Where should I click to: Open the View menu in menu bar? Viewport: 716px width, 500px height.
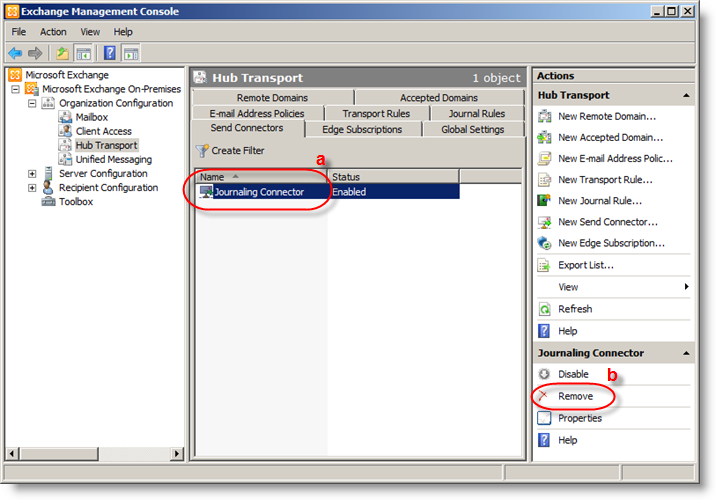pyautogui.click(x=90, y=32)
